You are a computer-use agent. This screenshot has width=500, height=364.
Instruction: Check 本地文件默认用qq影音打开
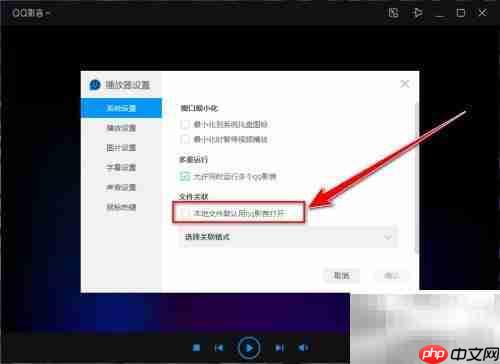click(x=185, y=213)
